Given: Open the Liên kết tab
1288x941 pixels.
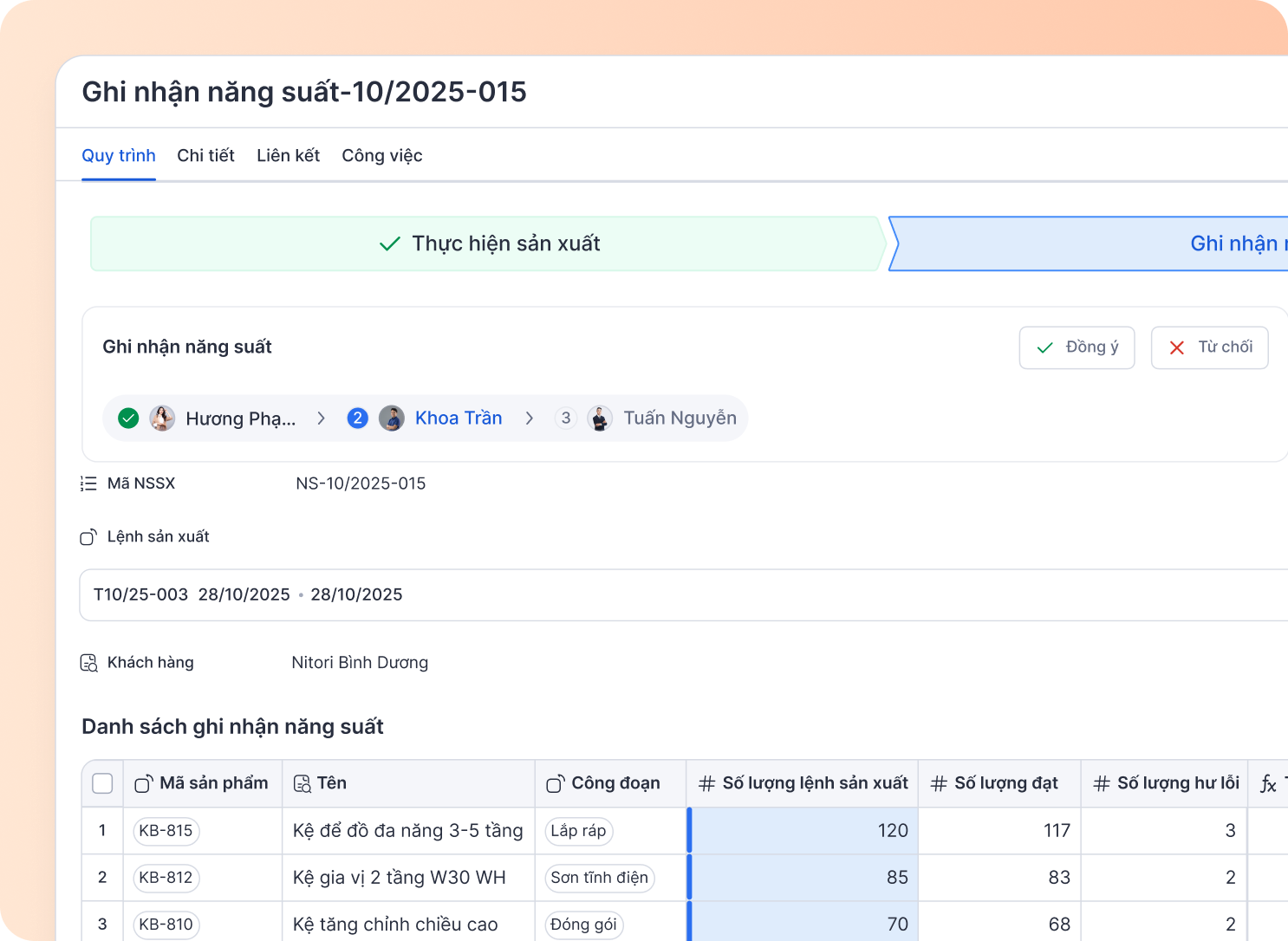Looking at the screenshot, I should click(x=288, y=156).
